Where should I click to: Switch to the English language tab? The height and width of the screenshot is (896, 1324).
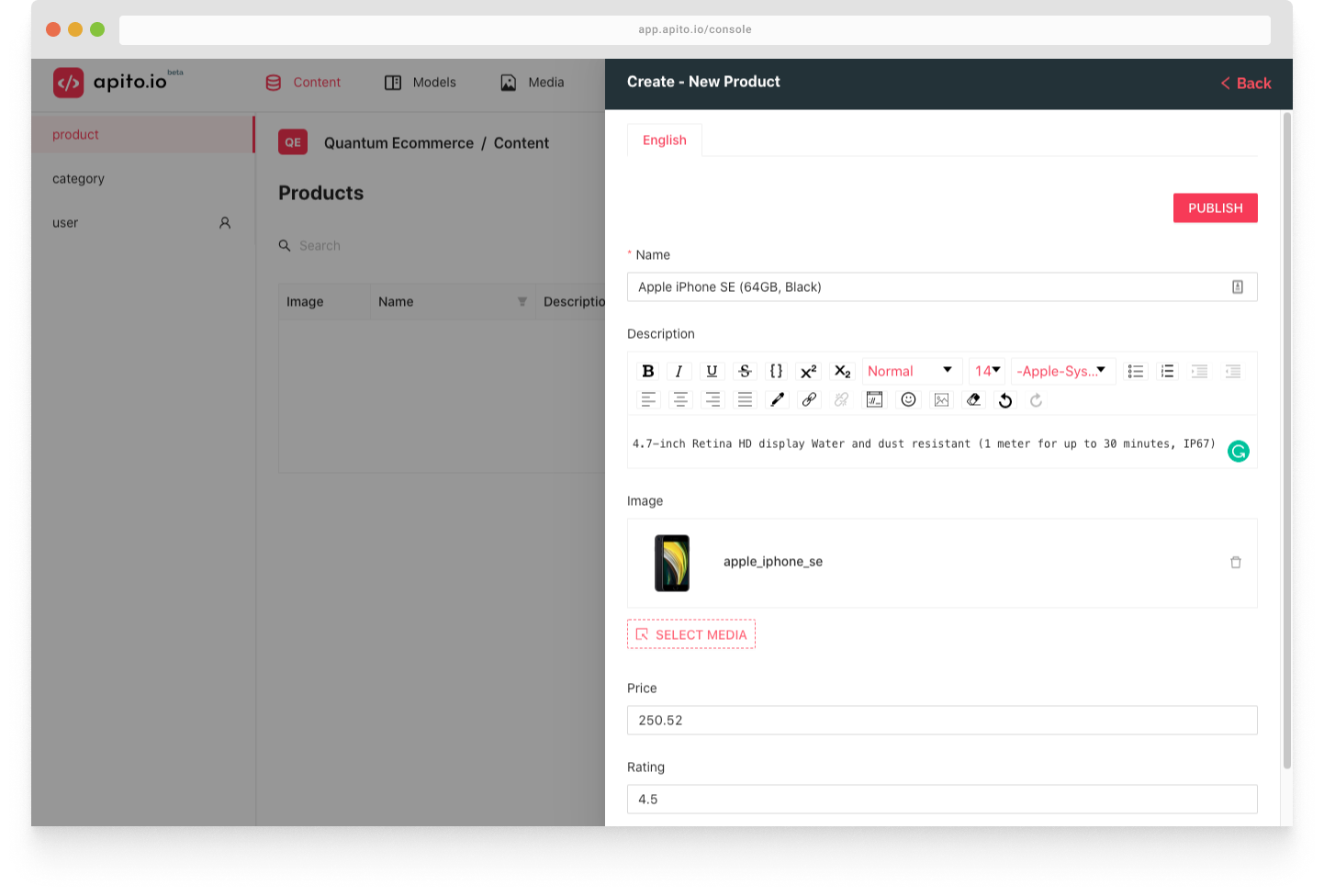tap(665, 140)
